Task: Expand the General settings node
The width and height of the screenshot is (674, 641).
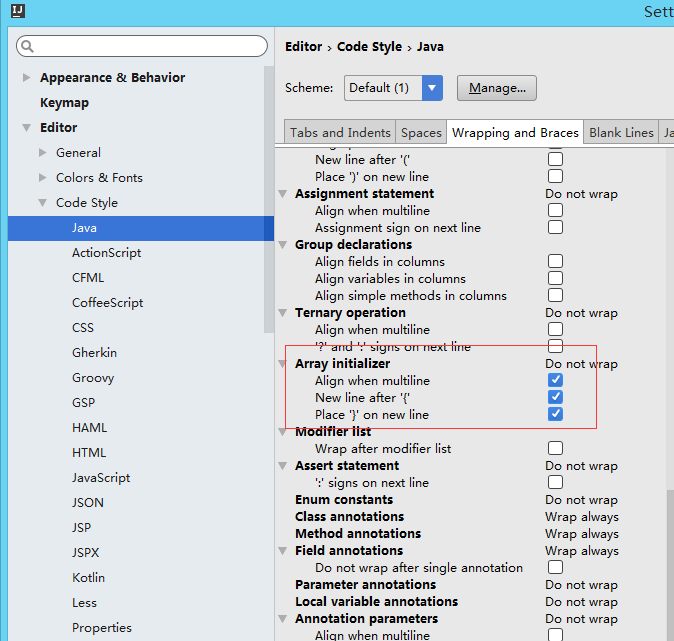Action: point(43,153)
